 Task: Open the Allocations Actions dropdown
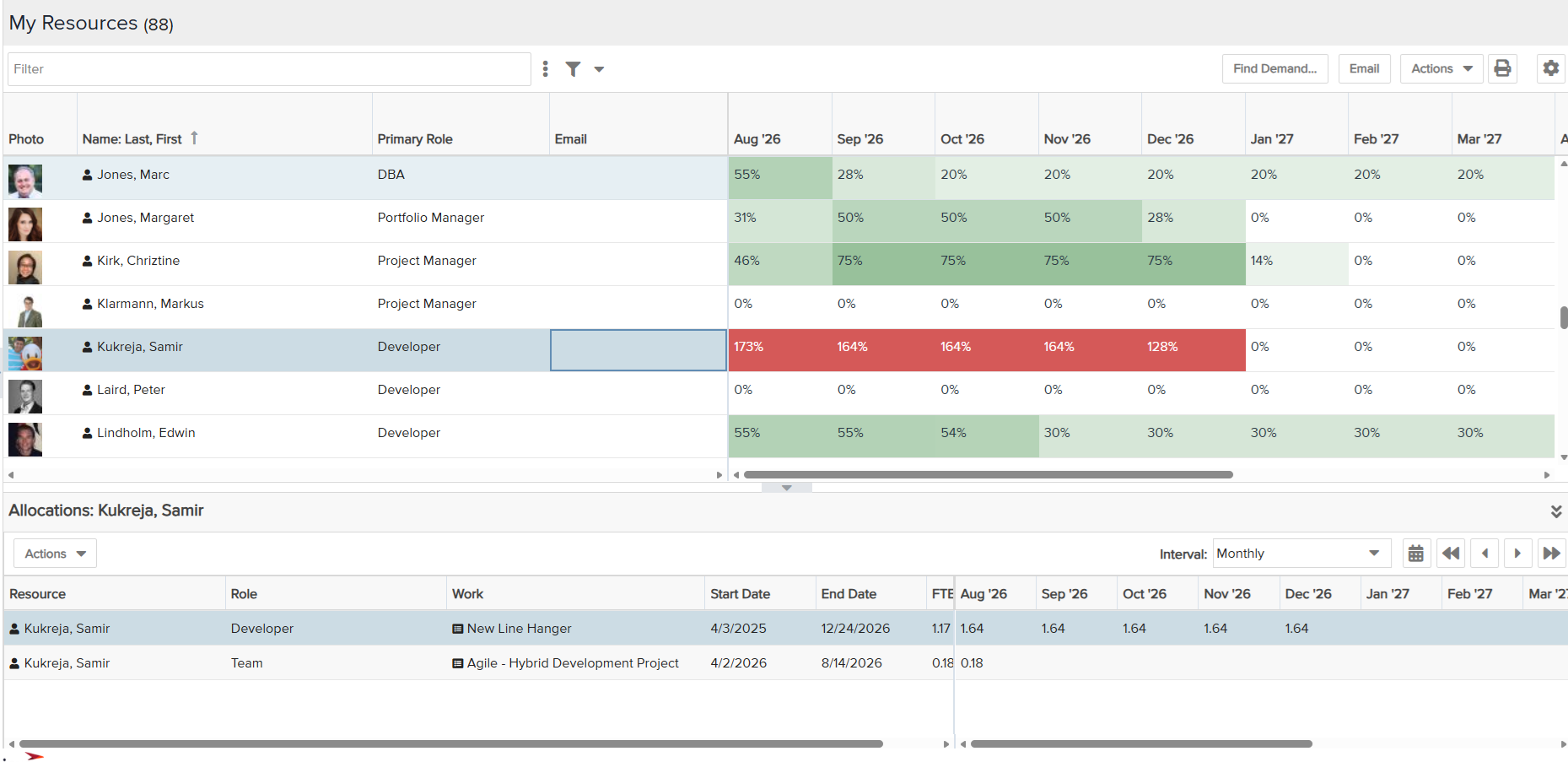(55, 554)
